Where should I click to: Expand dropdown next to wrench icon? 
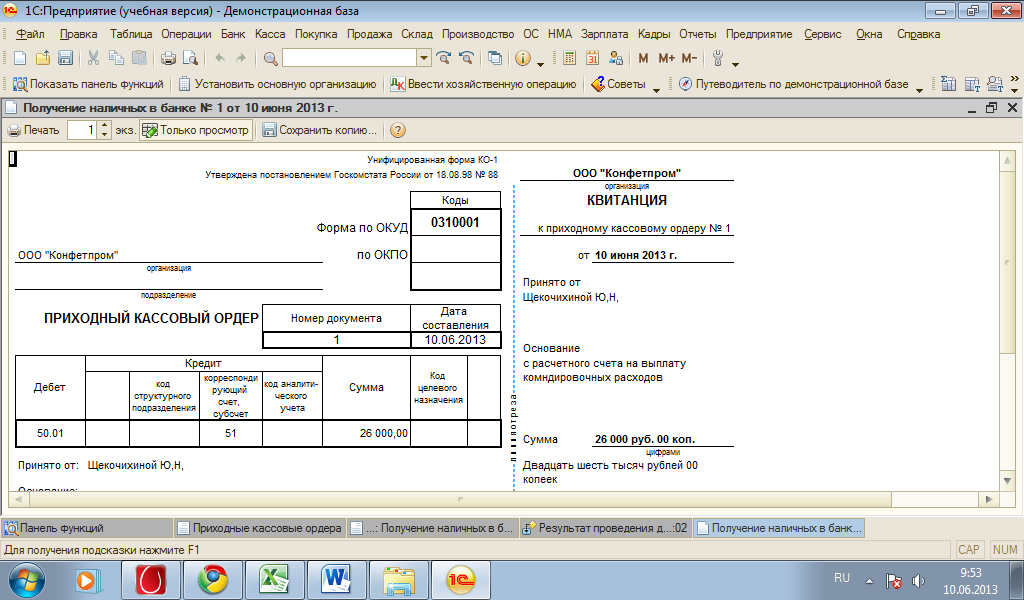click(735, 63)
